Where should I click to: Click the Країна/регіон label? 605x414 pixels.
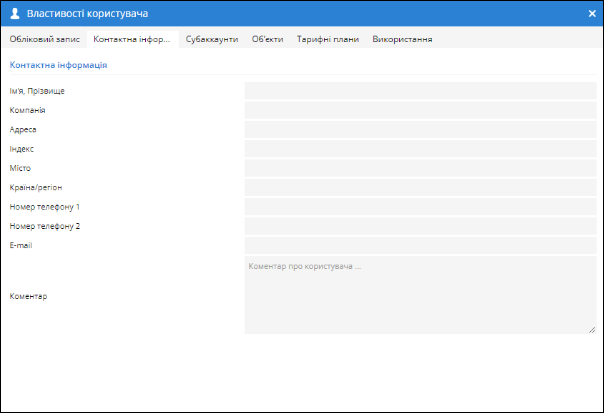click(36, 188)
